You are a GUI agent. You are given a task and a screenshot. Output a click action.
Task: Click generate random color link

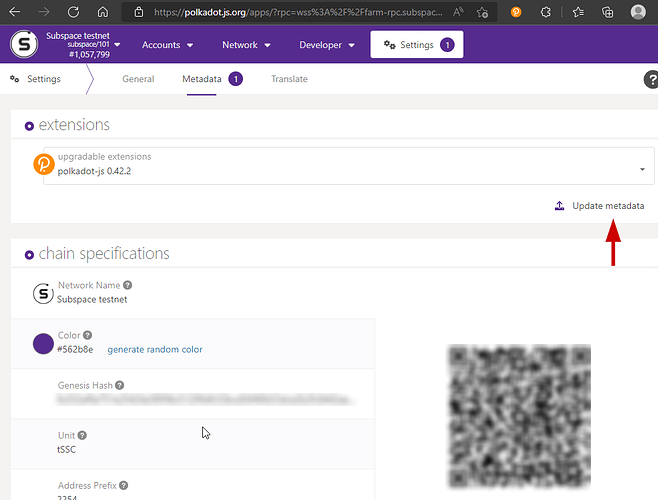154,349
